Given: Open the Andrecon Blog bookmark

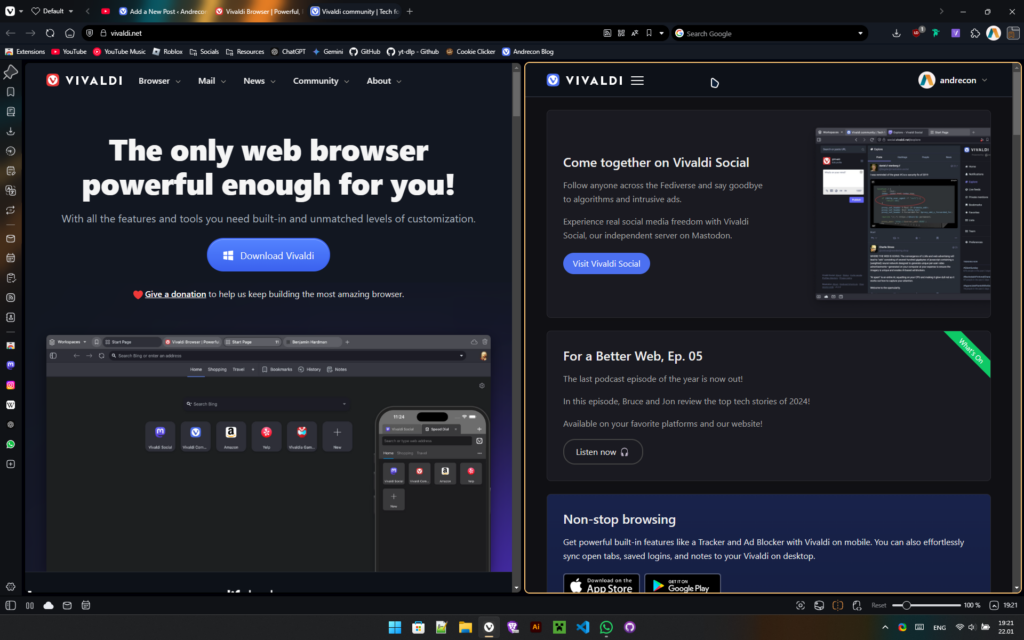Looking at the screenshot, I should tap(528, 52).
